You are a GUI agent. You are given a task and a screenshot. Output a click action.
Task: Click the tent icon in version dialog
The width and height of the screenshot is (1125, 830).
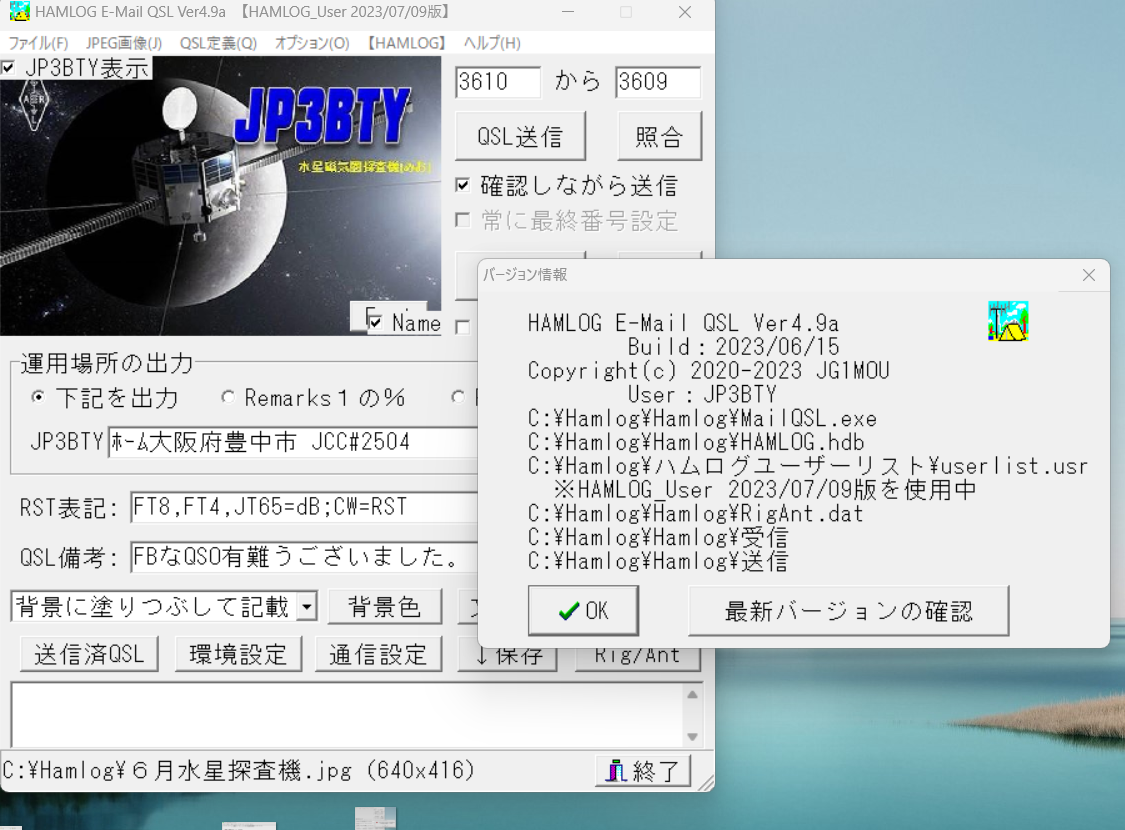tap(1008, 321)
